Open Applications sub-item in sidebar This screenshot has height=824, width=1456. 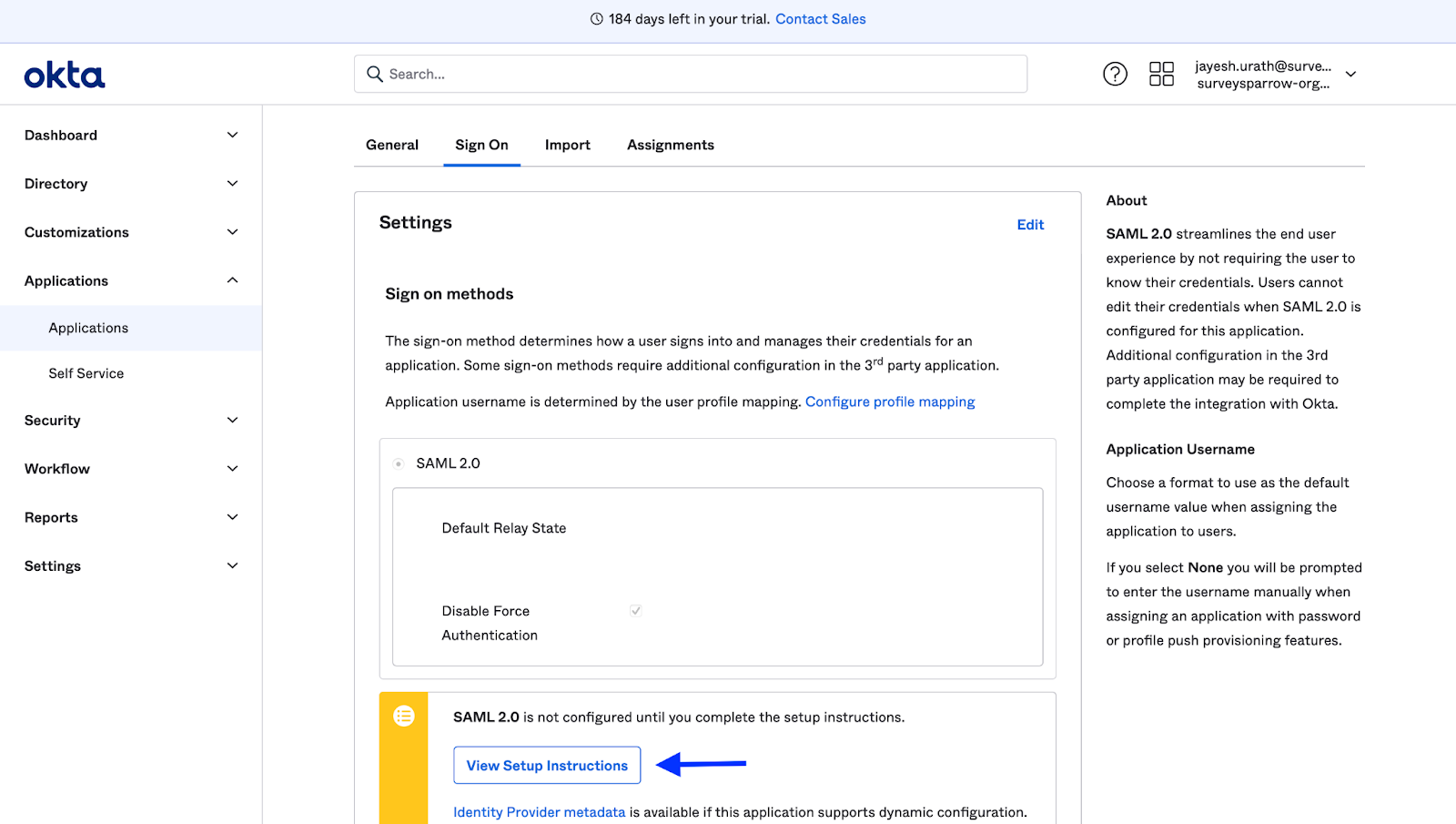point(131,328)
